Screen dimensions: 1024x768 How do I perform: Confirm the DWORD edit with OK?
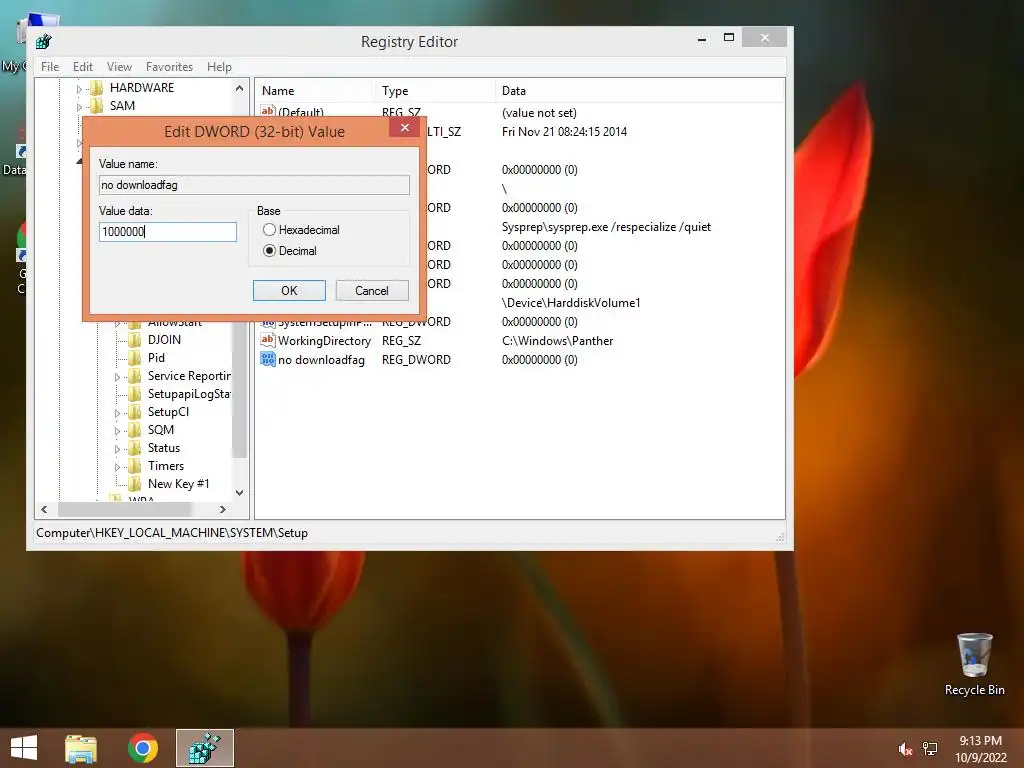tap(289, 291)
